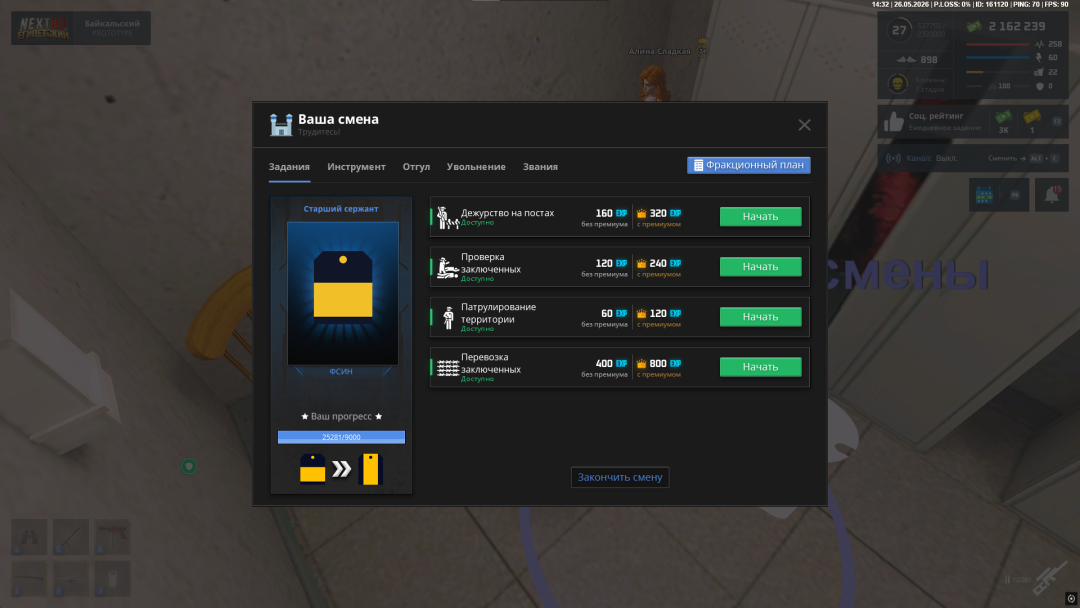Click the premium crown icon in Перевозка row

(641, 364)
